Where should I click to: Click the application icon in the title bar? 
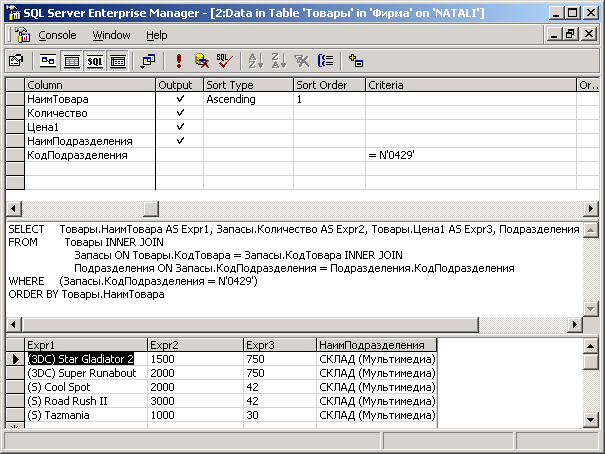click(14, 13)
